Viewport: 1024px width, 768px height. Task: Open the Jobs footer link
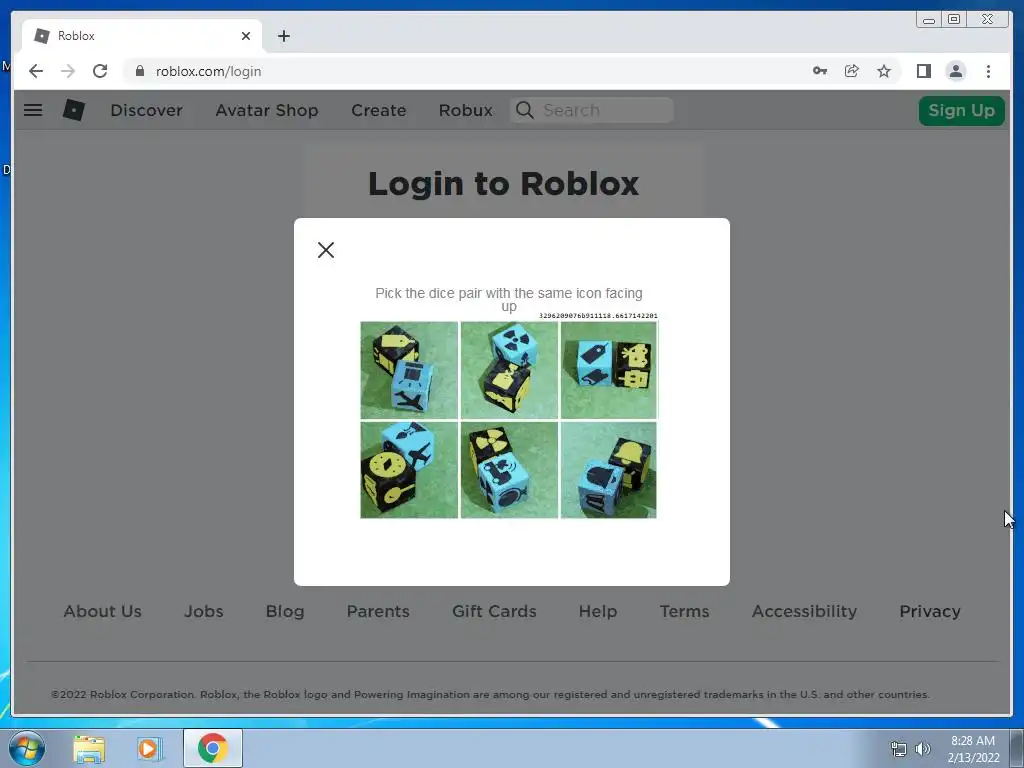tap(203, 611)
